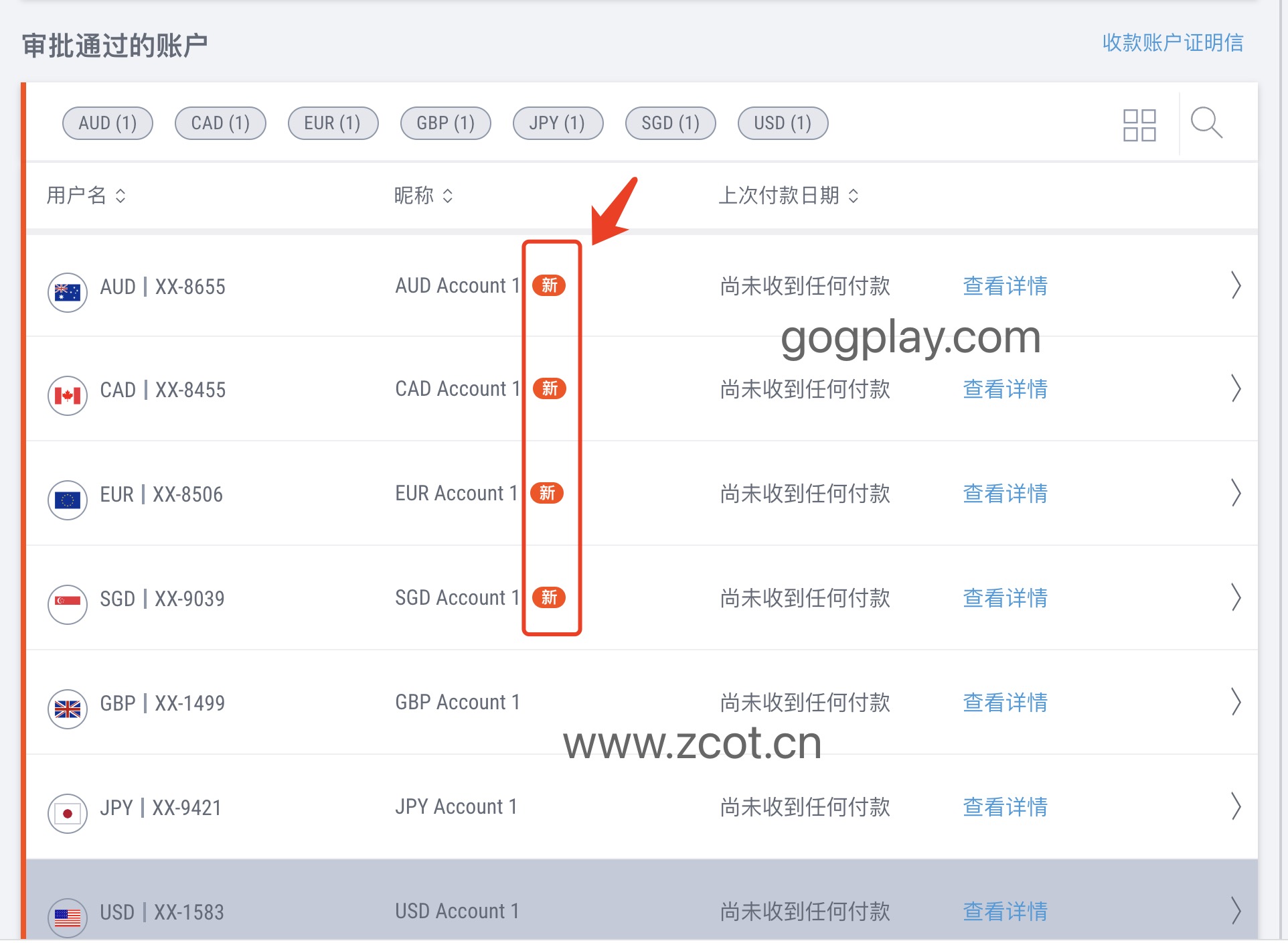Screen dimensions: 1288x943
Task: Expand the JPY XX-9421 row chevron
Action: tap(1236, 806)
